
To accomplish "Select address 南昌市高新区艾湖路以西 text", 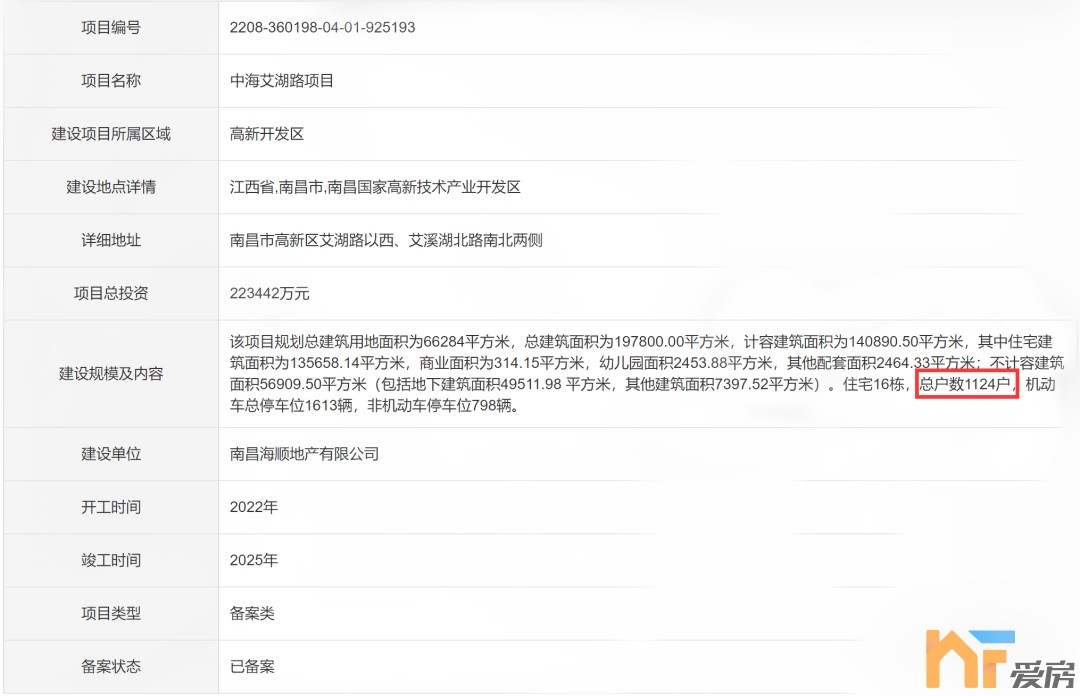I will pyautogui.click(x=312, y=240).
